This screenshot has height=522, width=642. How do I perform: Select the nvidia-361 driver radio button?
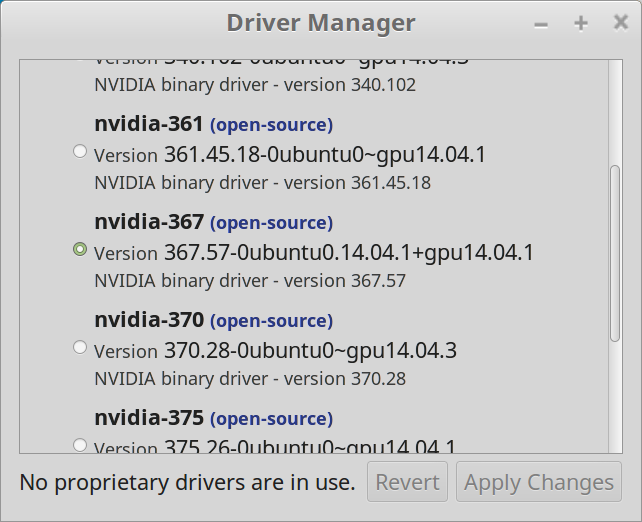[x=80, y=152]
